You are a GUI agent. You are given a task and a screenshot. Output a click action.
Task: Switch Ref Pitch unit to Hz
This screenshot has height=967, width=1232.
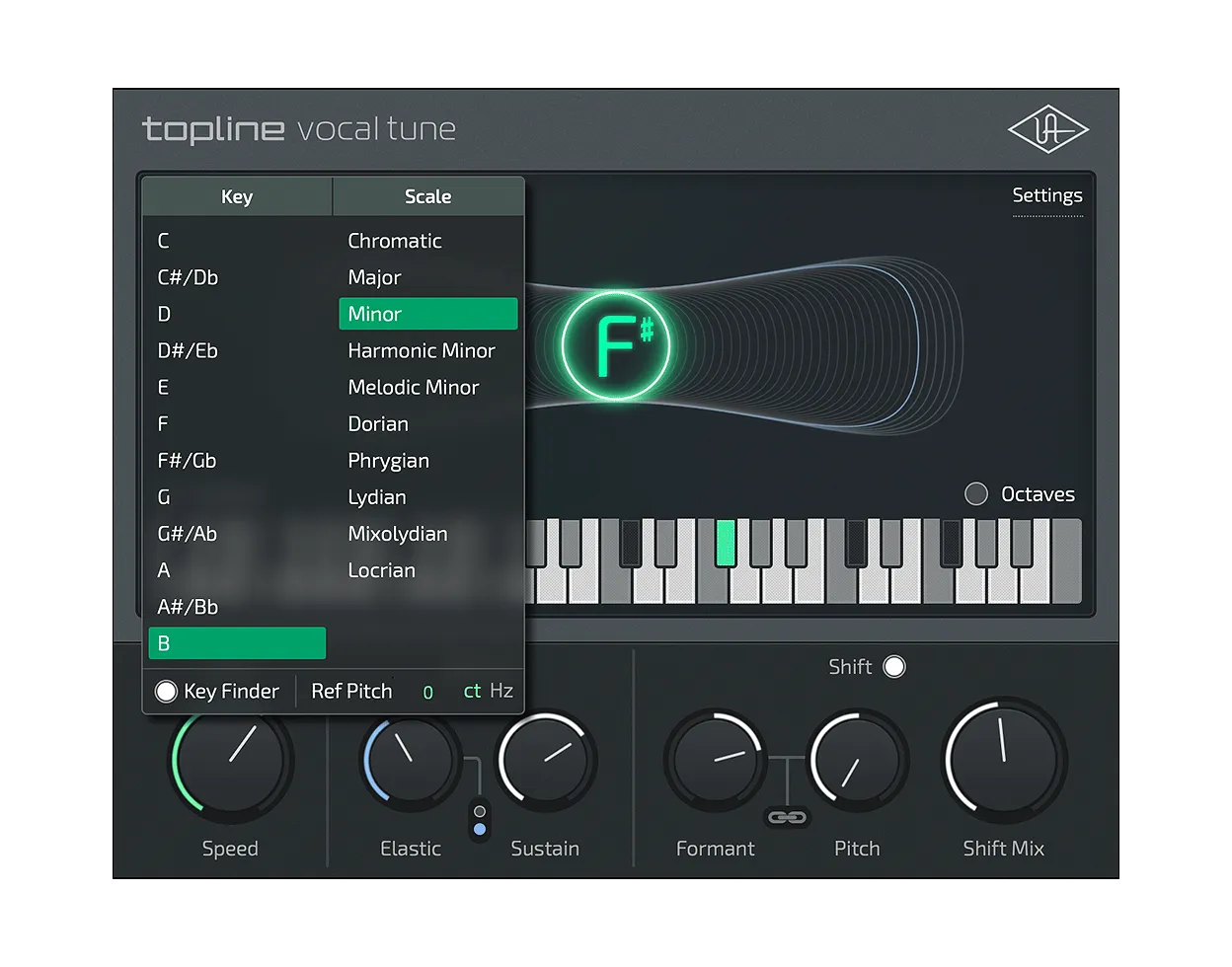[x=501, y=691]
